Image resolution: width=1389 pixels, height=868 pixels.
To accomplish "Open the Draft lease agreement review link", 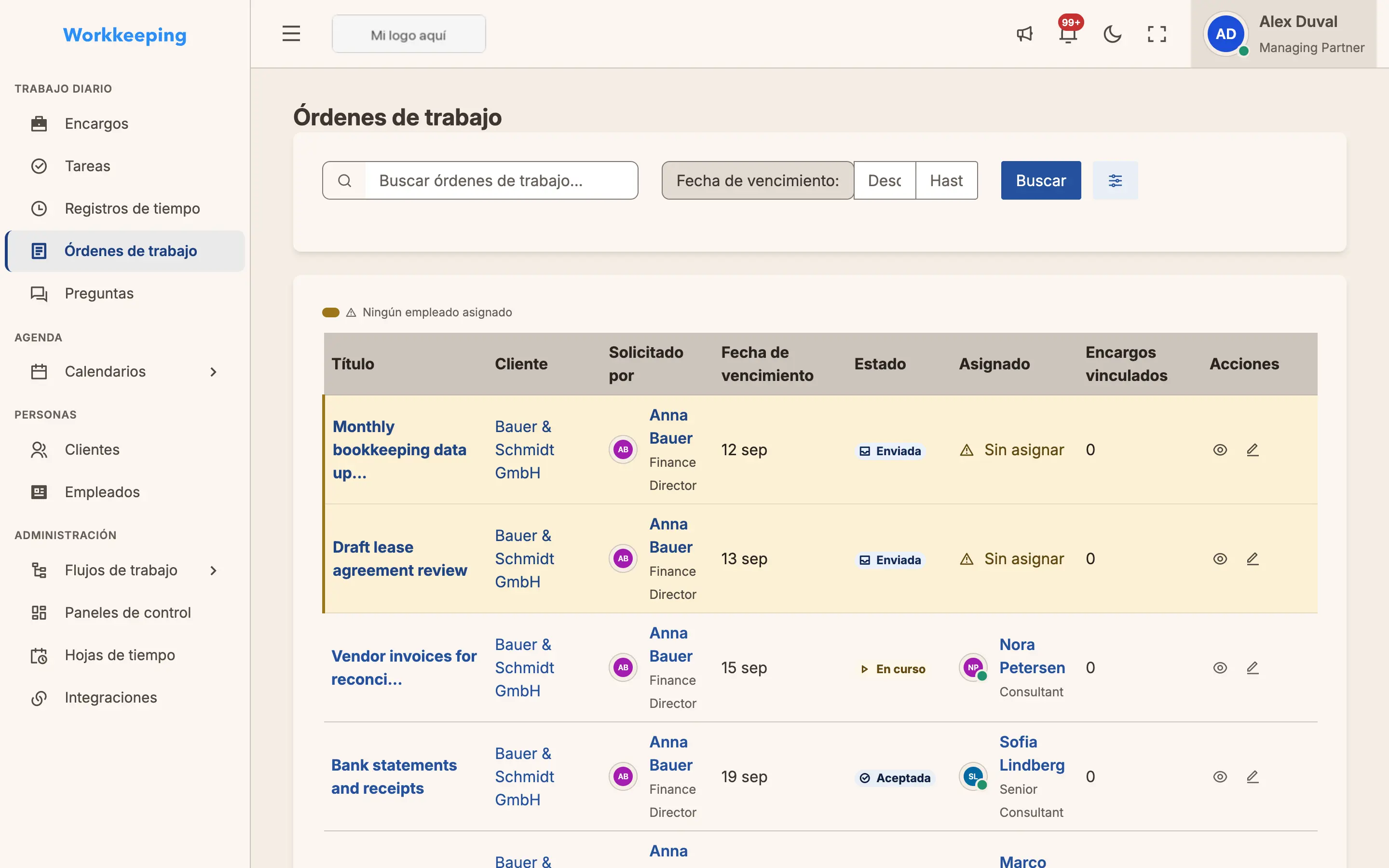I will click(399, 558).
